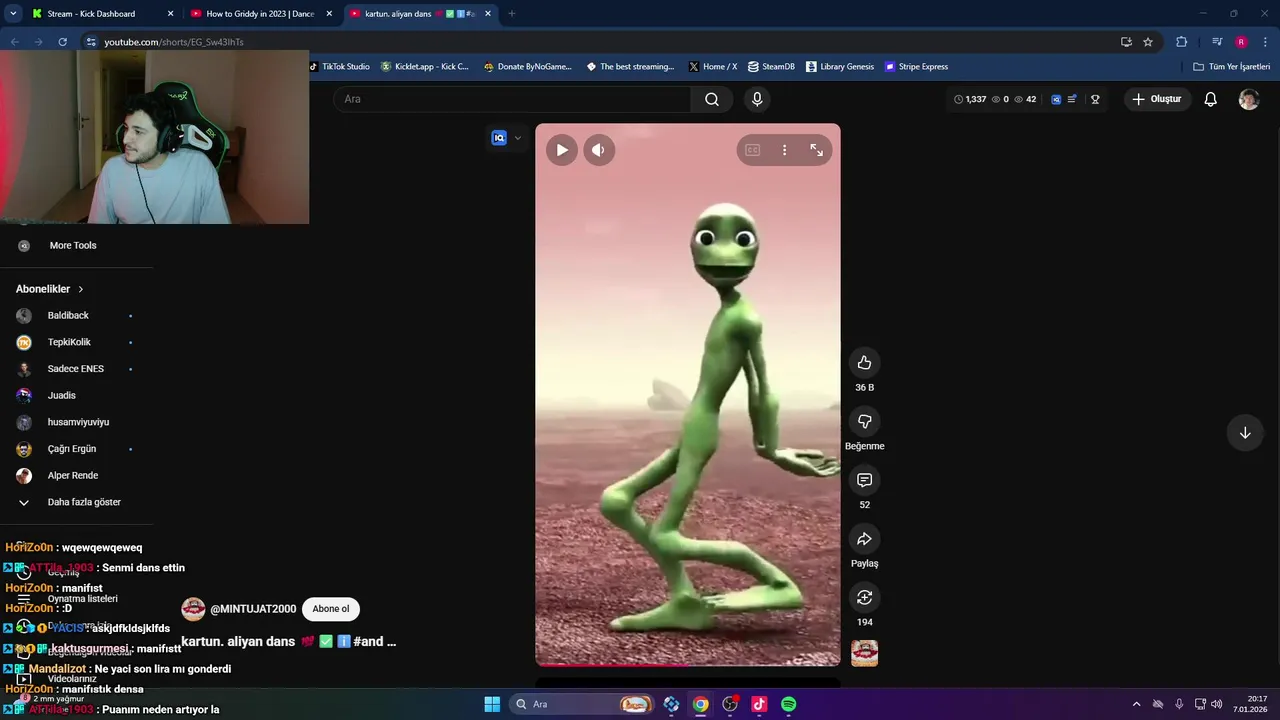
Task: Click the Oluştur create button
Action: [1157, 99]
